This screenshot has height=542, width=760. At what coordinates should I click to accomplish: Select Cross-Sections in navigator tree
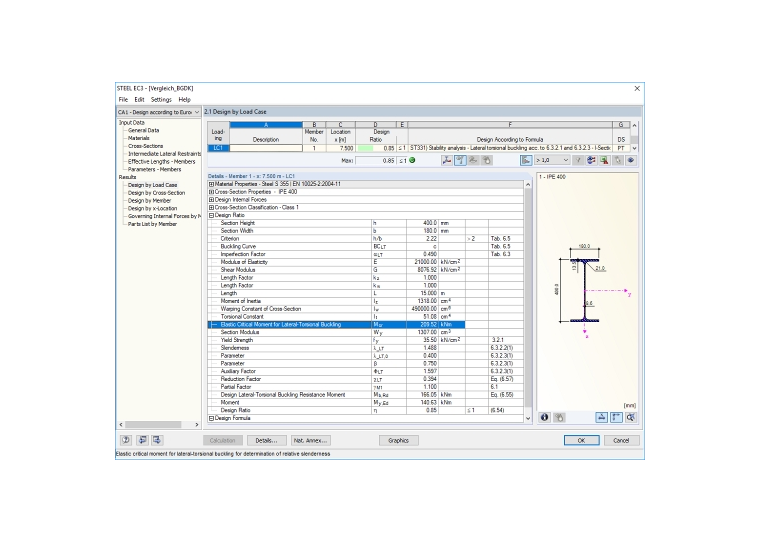(145, 146)
